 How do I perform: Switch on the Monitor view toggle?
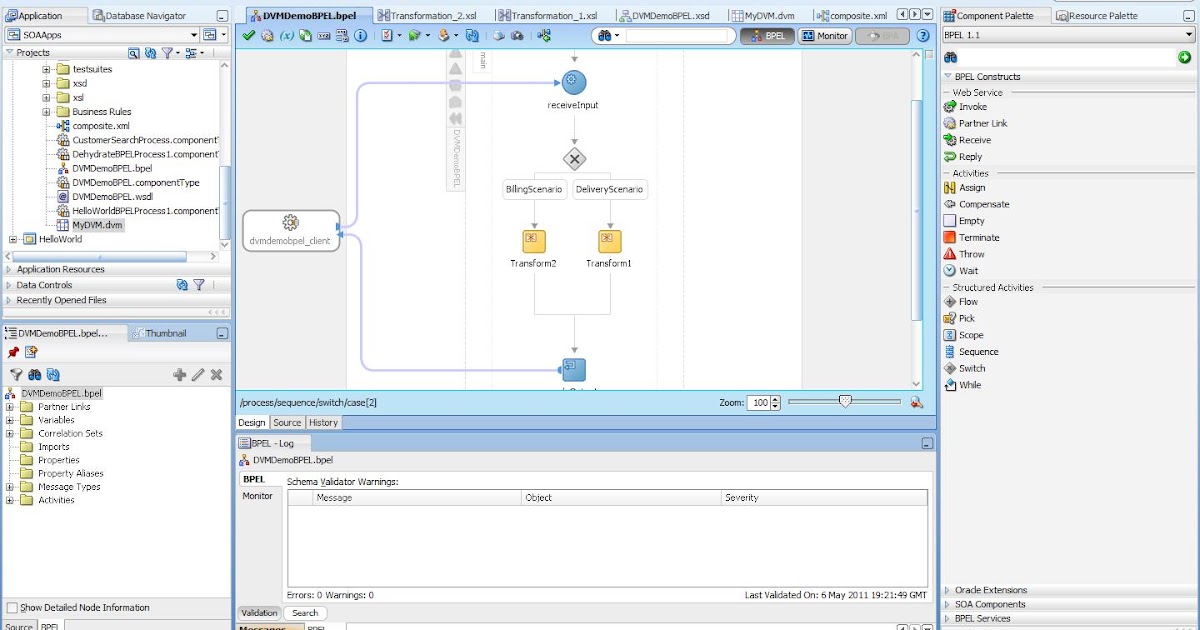(x=824, y=35)
